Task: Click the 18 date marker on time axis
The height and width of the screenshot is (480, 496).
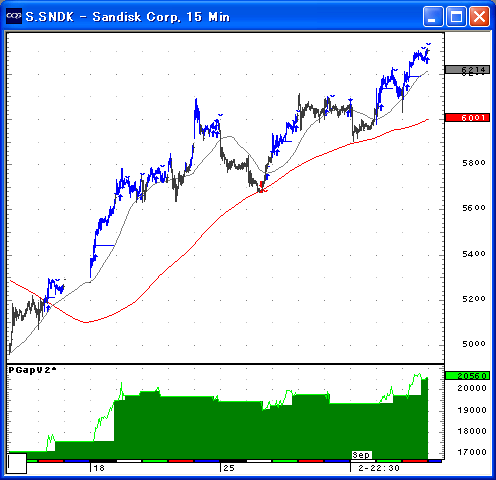Action: 99,468
